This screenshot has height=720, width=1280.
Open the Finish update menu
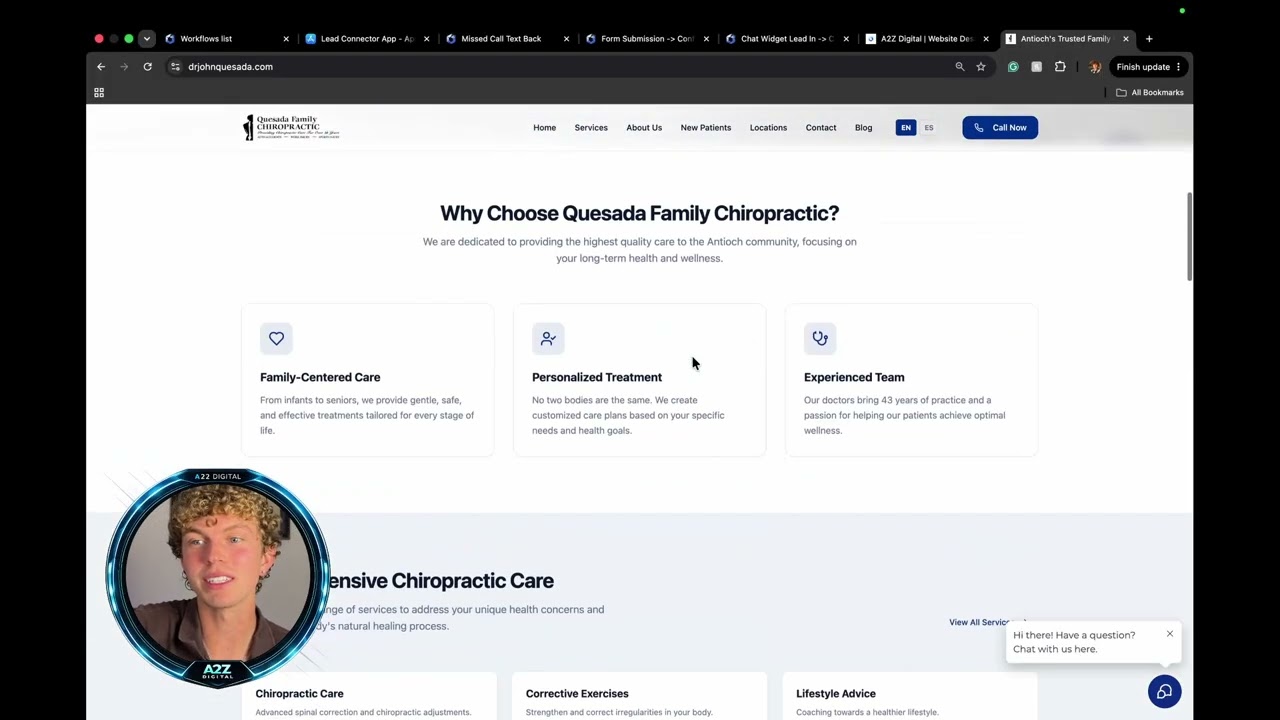[x=1148, y=67]
